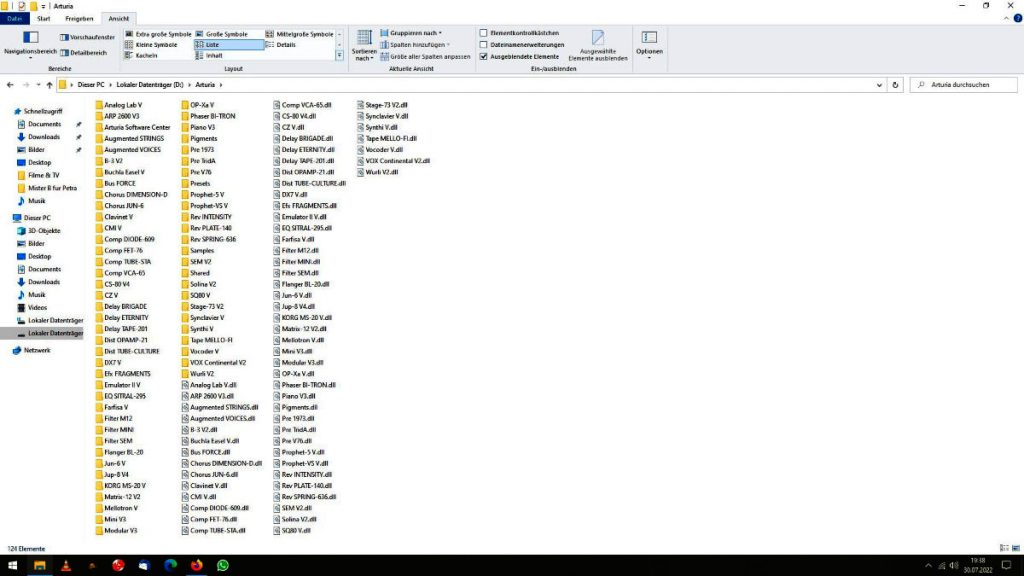Select the Pigments folder icon
Screen dimensions: 1024x576
[x=185, y=138]
